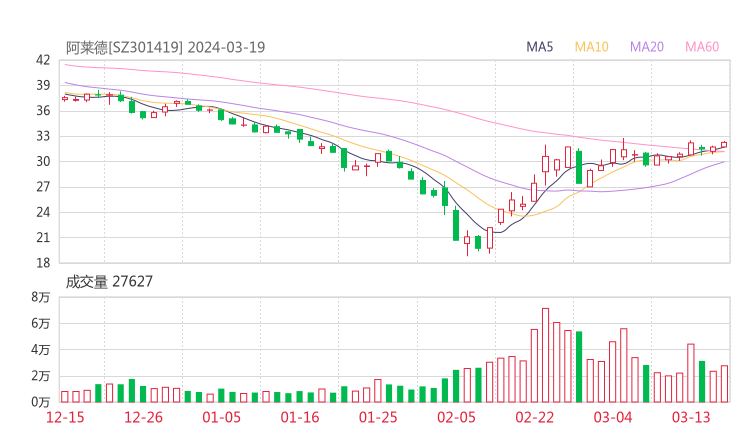Click the last candlestick on the right edge
Image resolution: width=740 pixels, height=440 pixels.
point(724,144)
